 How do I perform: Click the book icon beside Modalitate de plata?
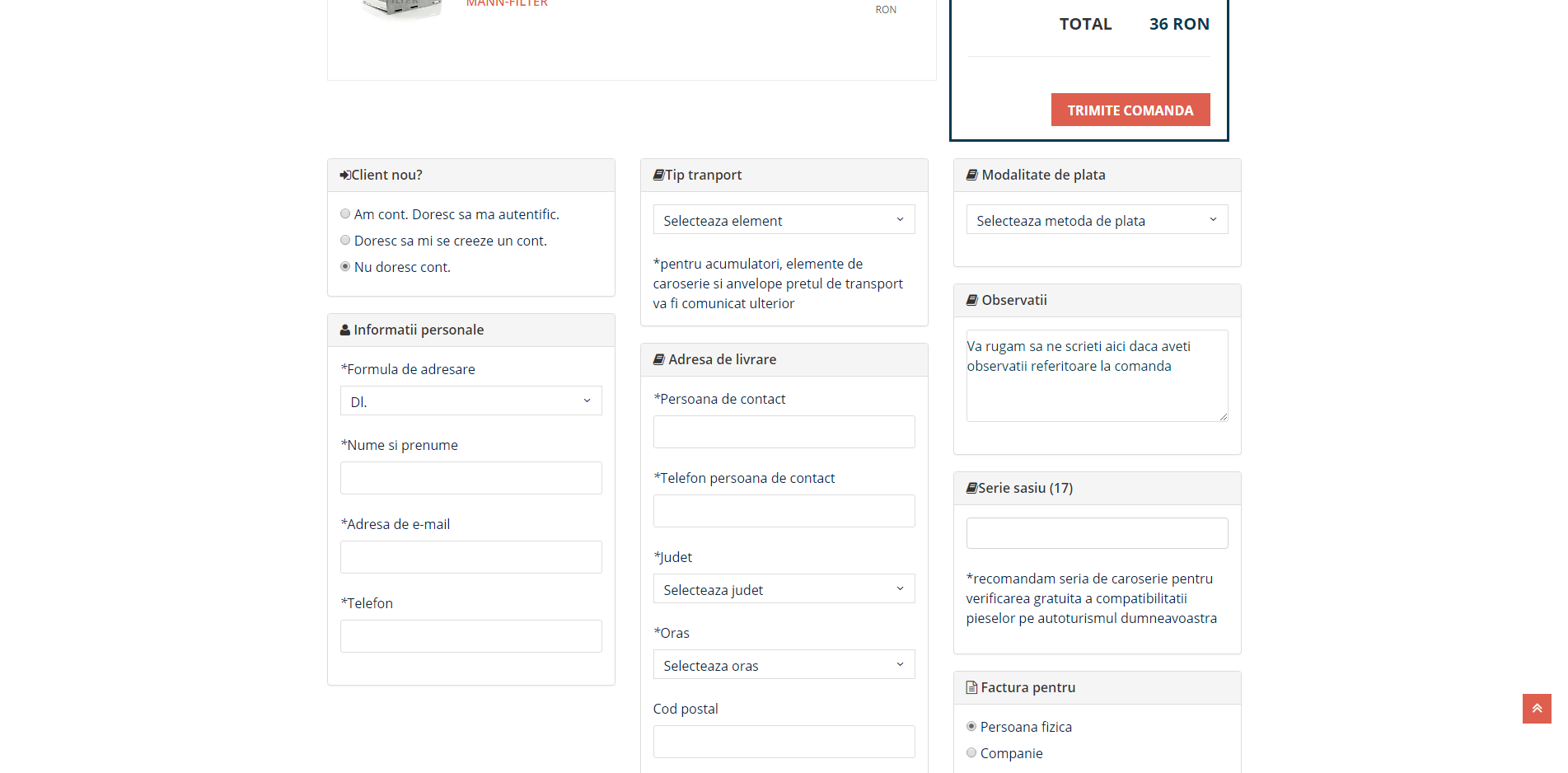[971, 175]
